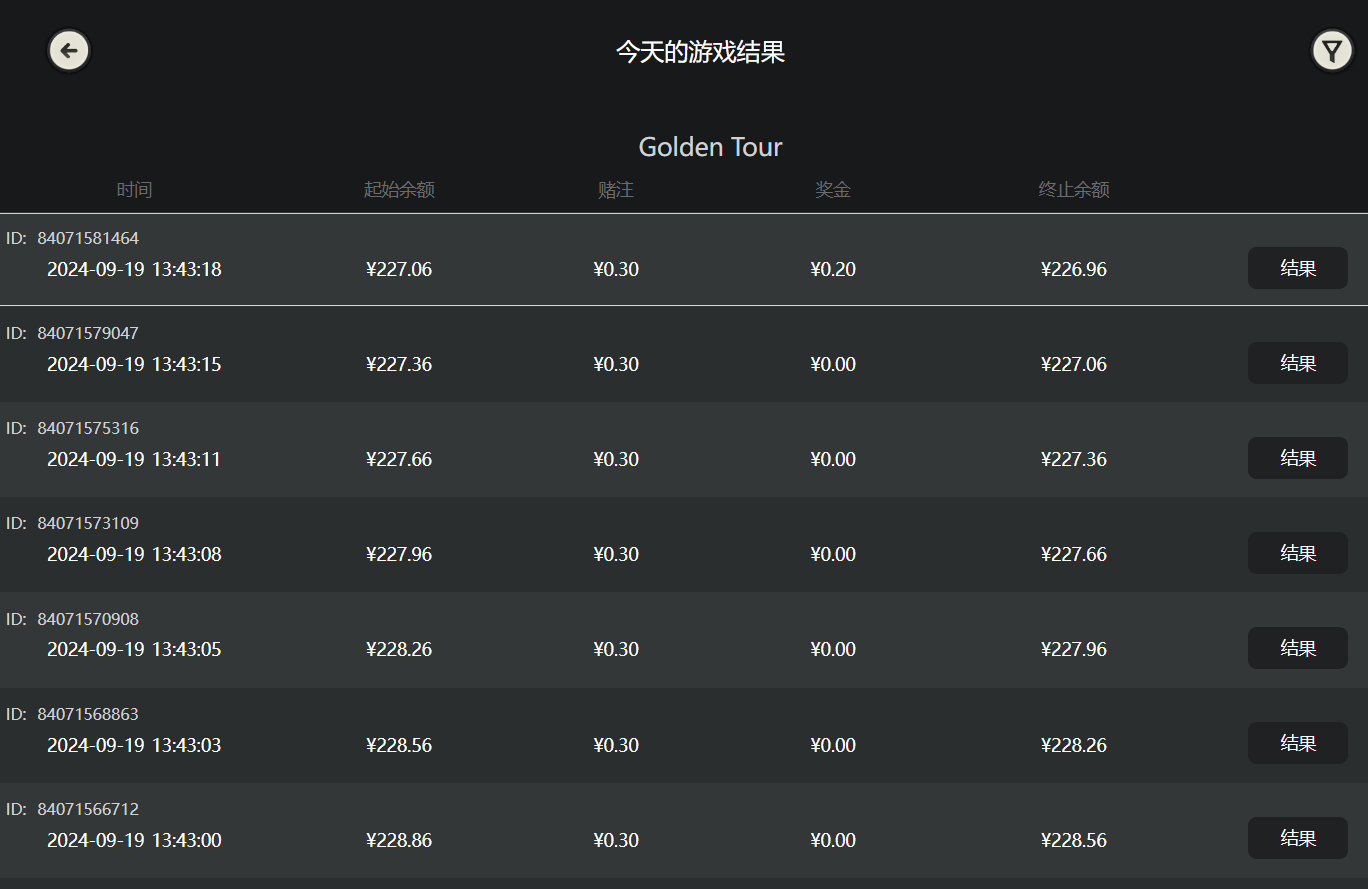This screenshot has height=889, width=1368.
Task: Click the 今天的游戏结果 page heading
Action: point(700,52)
